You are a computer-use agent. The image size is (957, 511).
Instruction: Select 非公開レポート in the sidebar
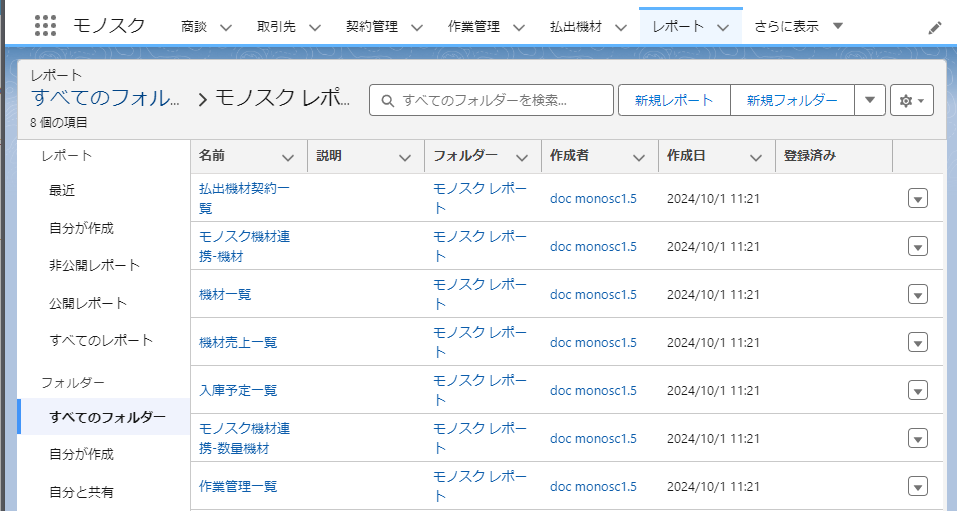[94, 265]
